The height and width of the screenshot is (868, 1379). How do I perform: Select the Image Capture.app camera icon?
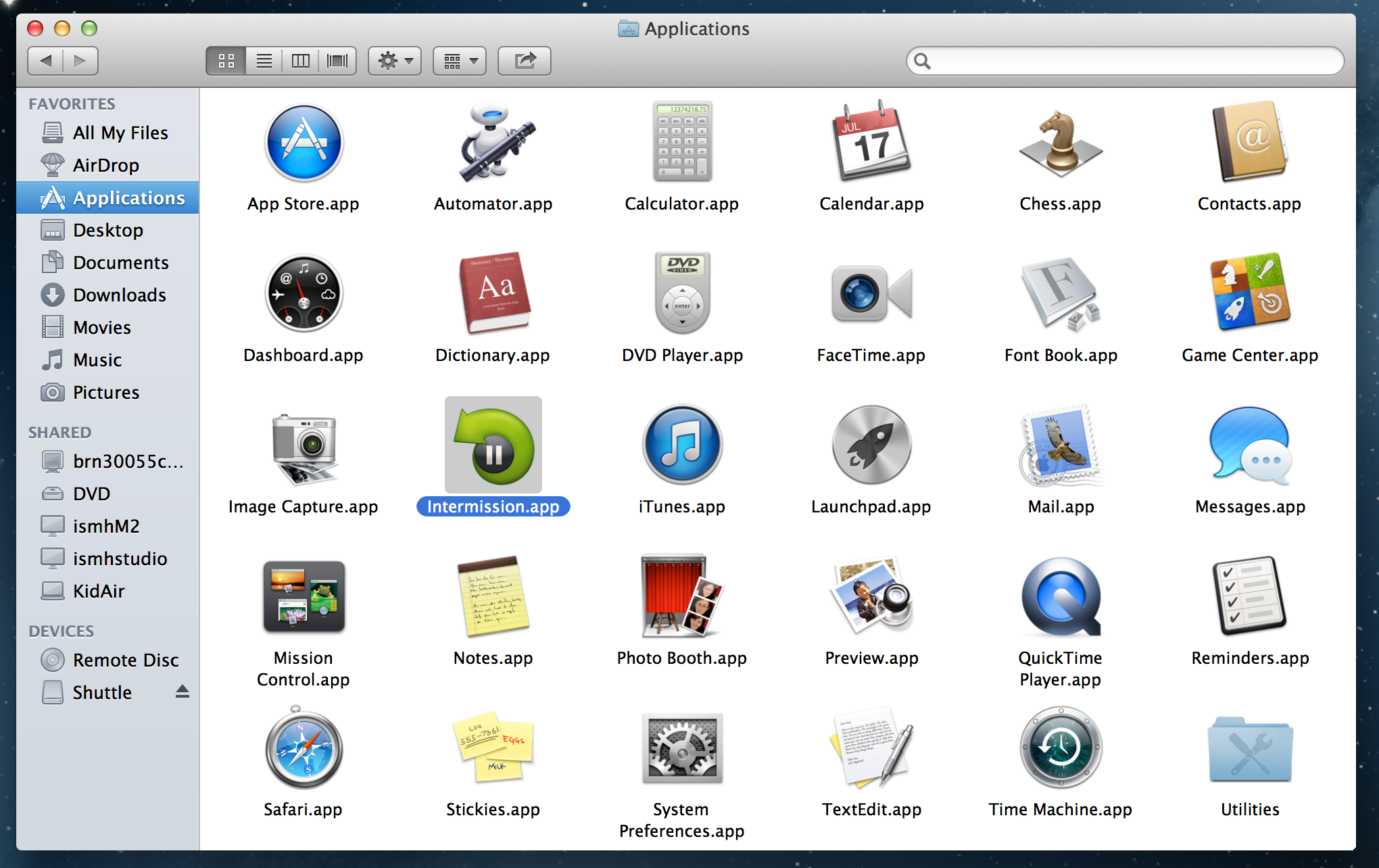tap(304, 448)
